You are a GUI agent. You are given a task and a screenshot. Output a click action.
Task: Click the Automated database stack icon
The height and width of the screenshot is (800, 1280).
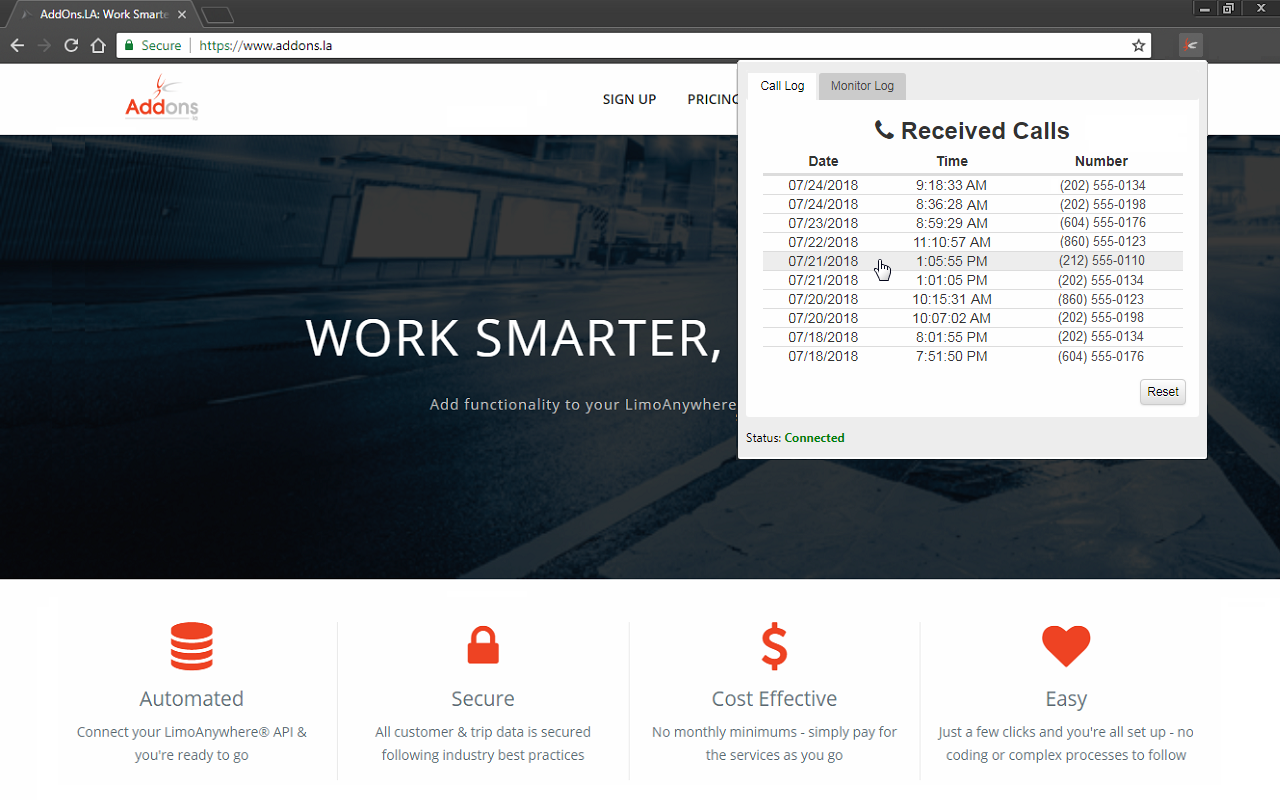pyautogui.click(x=191, y=646)
